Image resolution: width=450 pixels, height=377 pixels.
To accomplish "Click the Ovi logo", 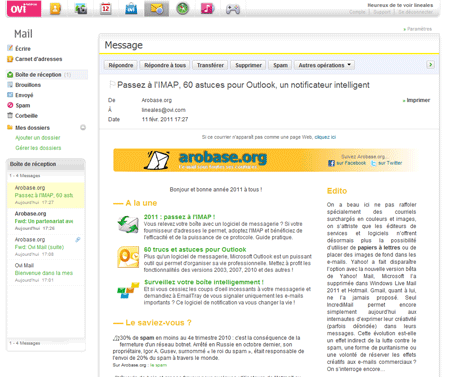I will (24, 9).
